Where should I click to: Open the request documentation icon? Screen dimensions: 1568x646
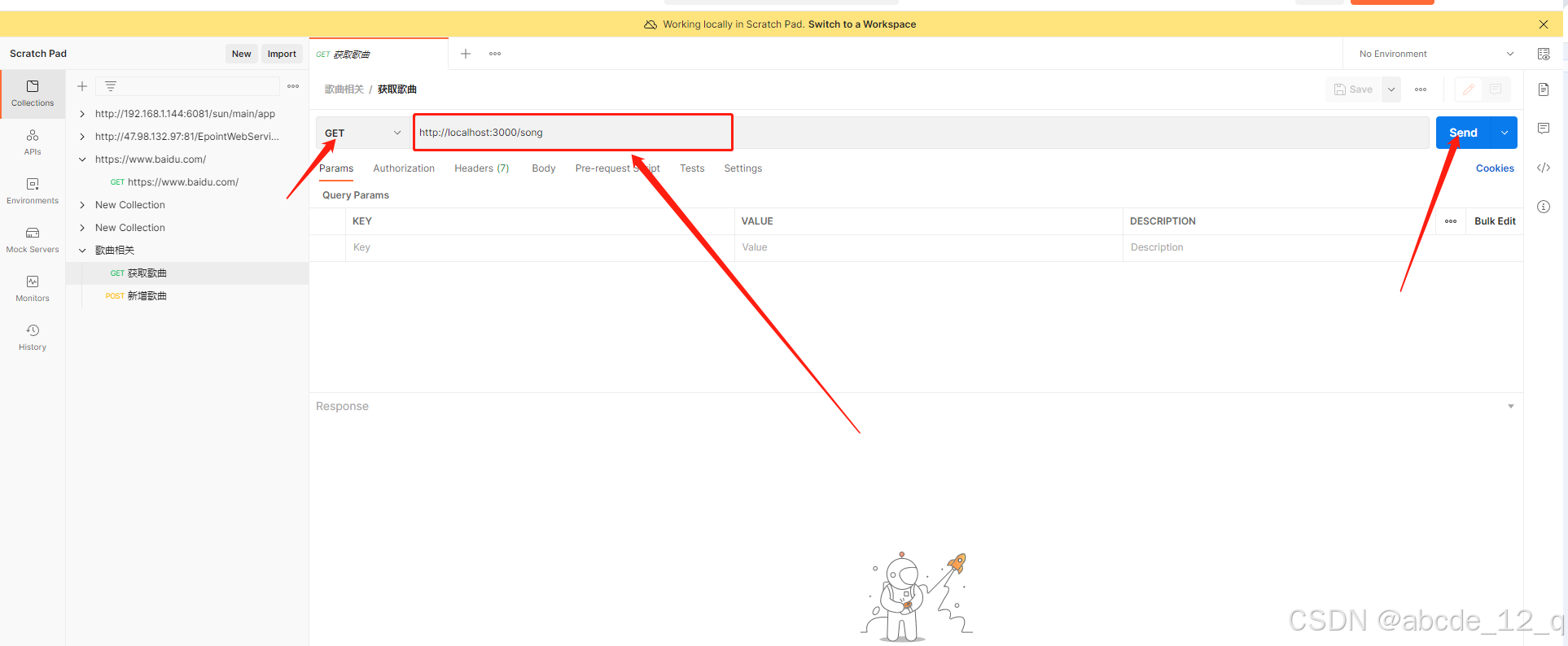coord(1544,89)
